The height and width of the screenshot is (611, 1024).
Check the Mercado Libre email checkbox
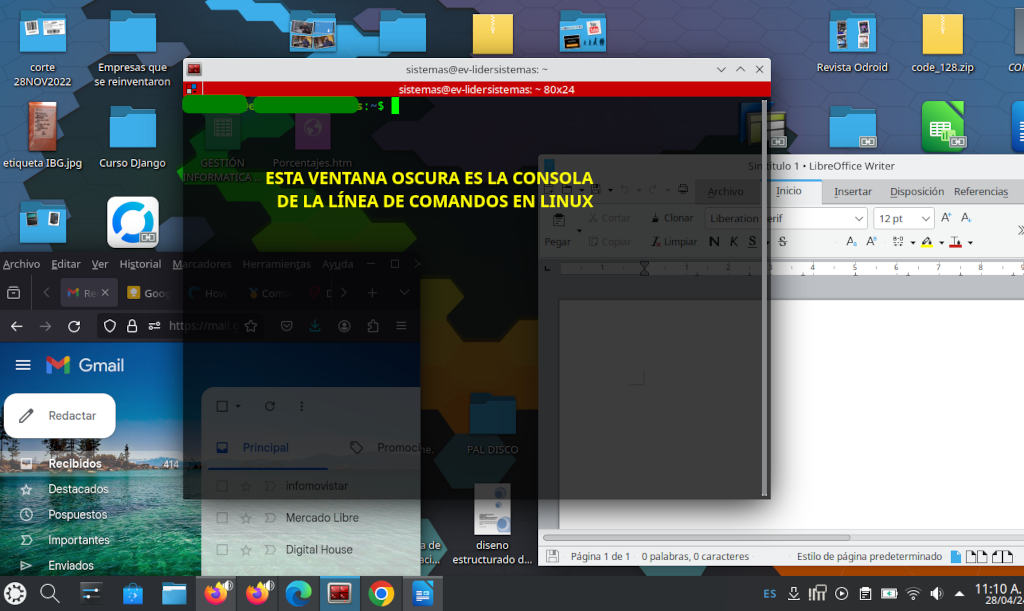[222, 518]
